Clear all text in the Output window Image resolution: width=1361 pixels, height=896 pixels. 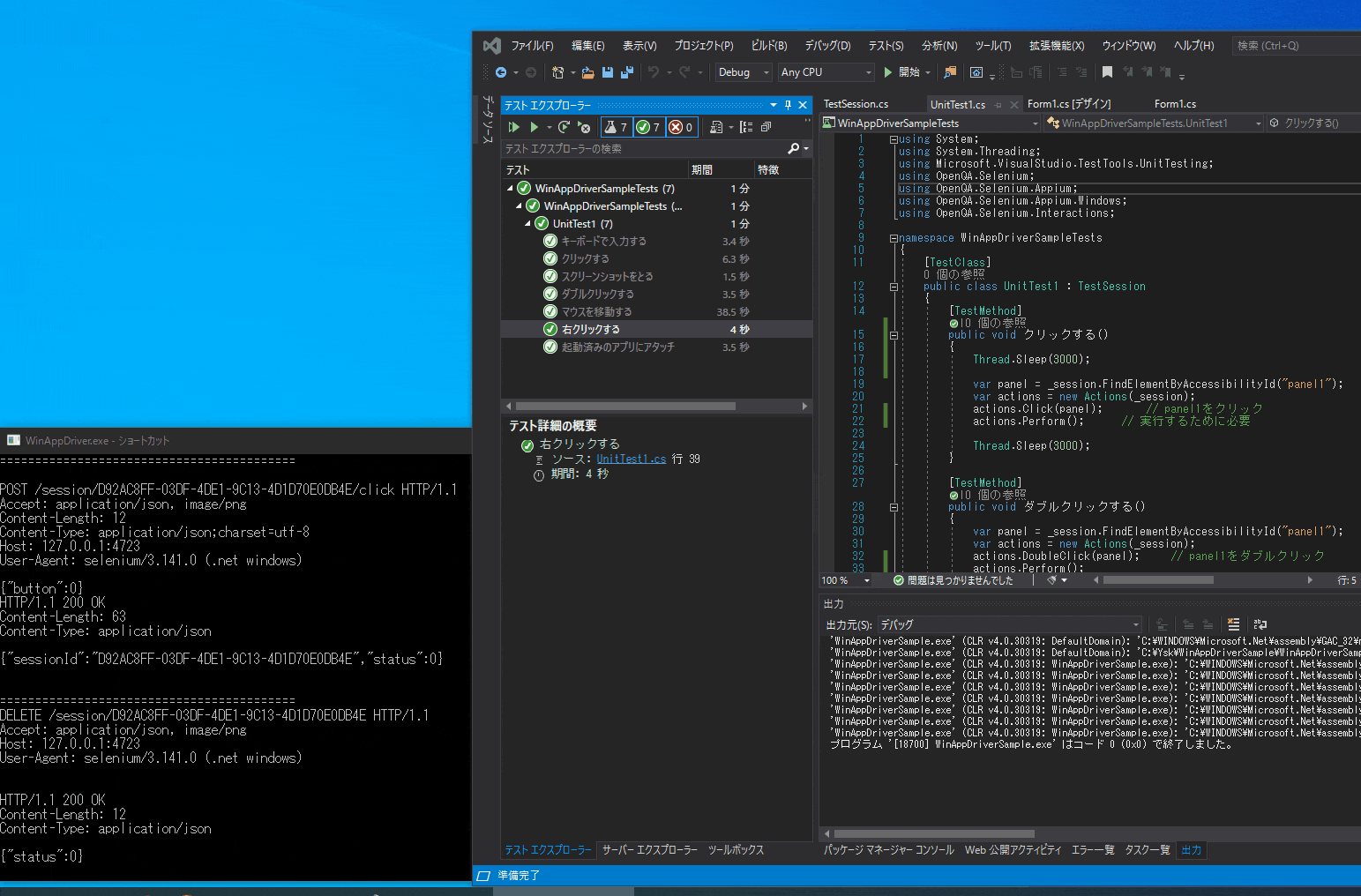[x=1233, y=624]
